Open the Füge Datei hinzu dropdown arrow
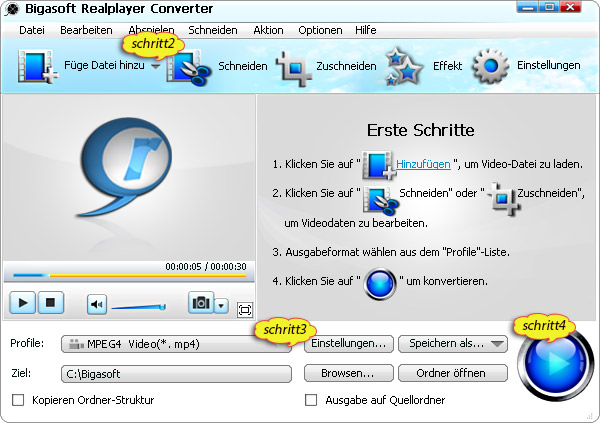This screenshot has height=423, width=600. [155, 66]
